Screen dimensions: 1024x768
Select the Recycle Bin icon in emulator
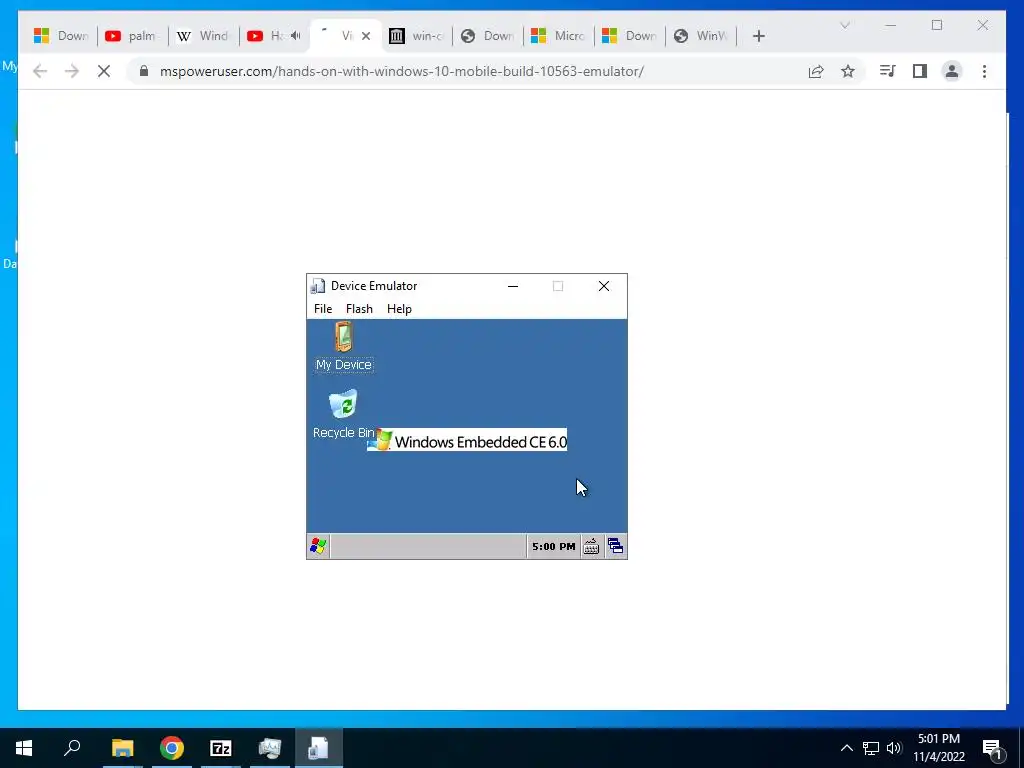click(344, 414)
